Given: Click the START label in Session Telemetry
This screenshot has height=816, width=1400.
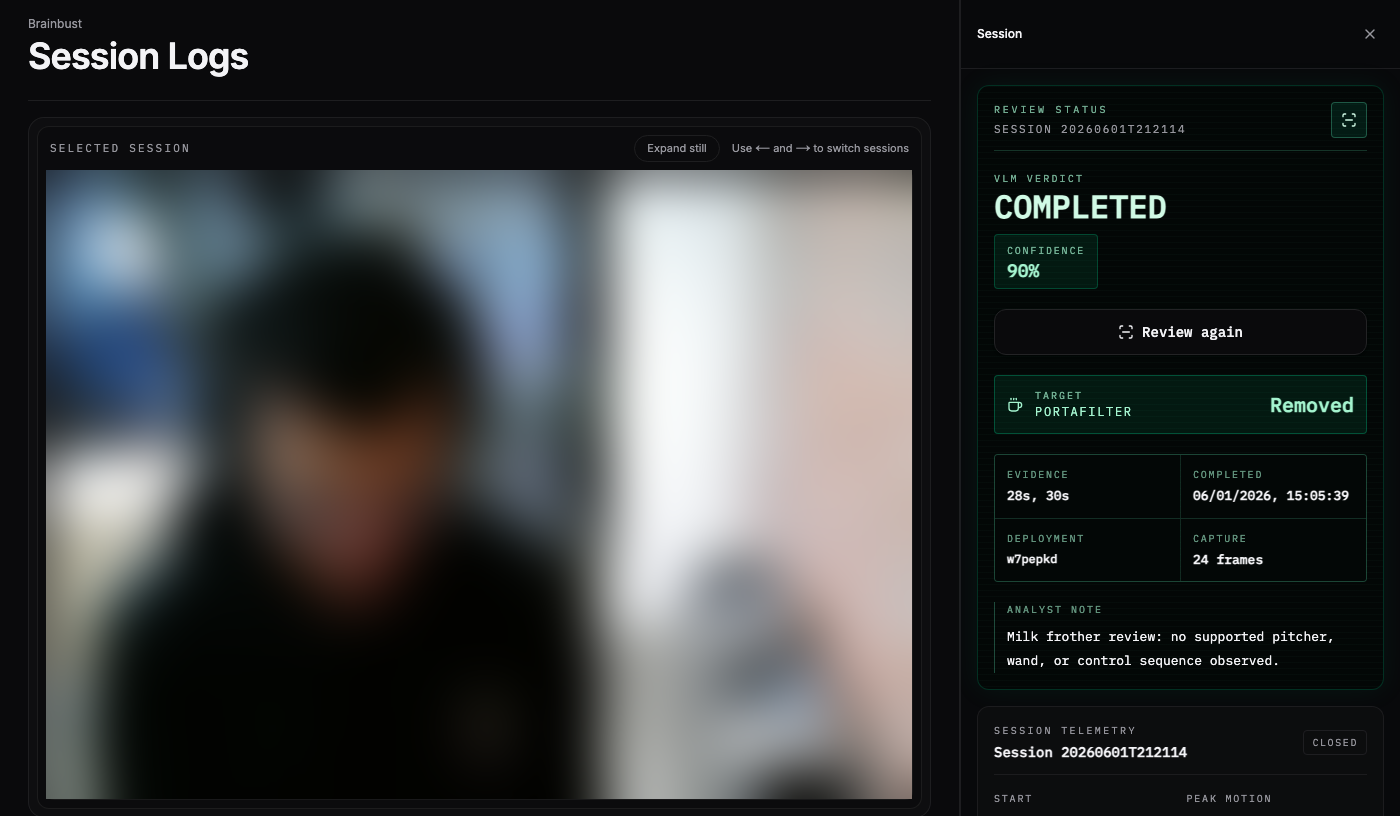Looking at the screenshot, I should click(x=1013, y=799).
